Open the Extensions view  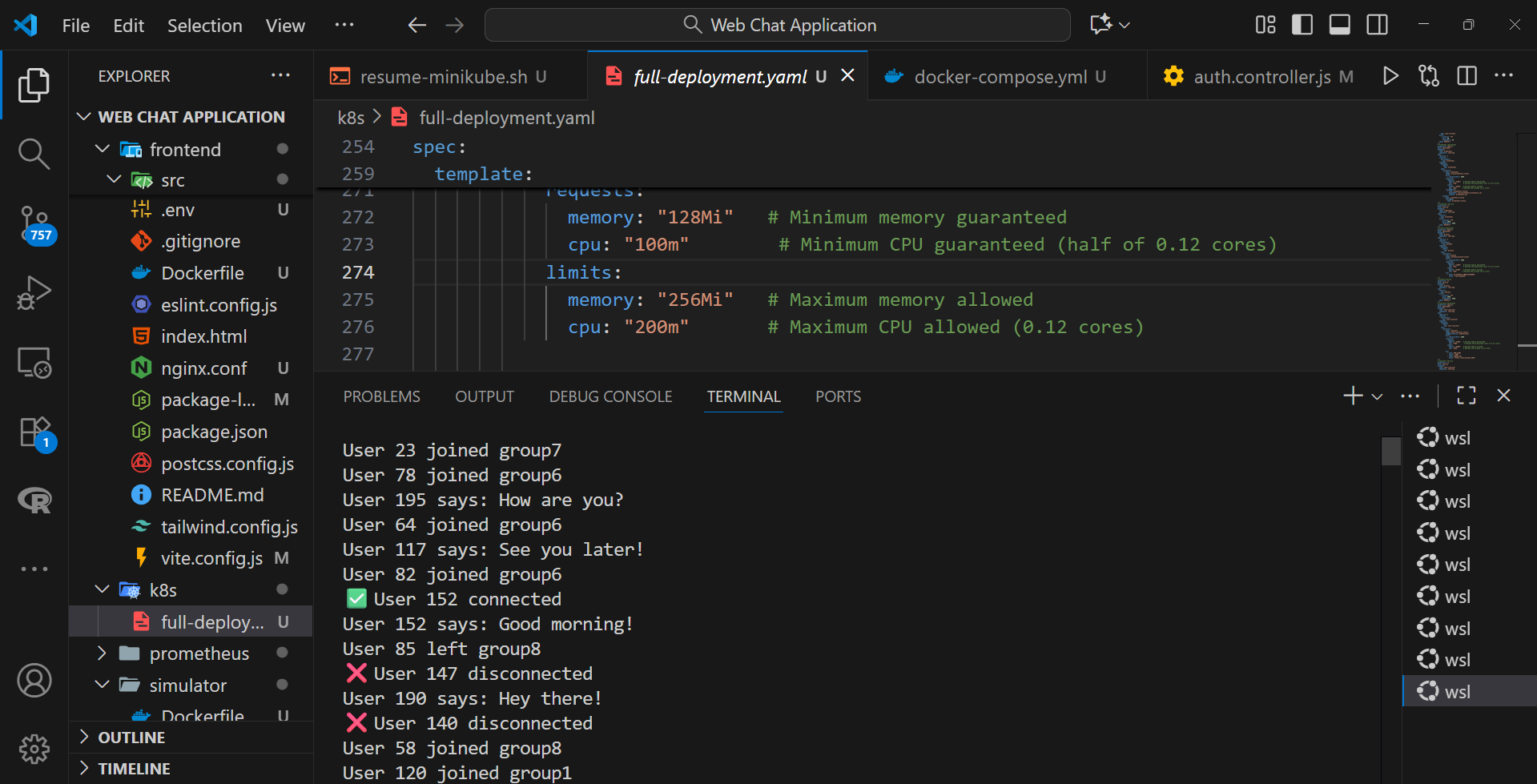pyautogui.click(x=34, y=433)
